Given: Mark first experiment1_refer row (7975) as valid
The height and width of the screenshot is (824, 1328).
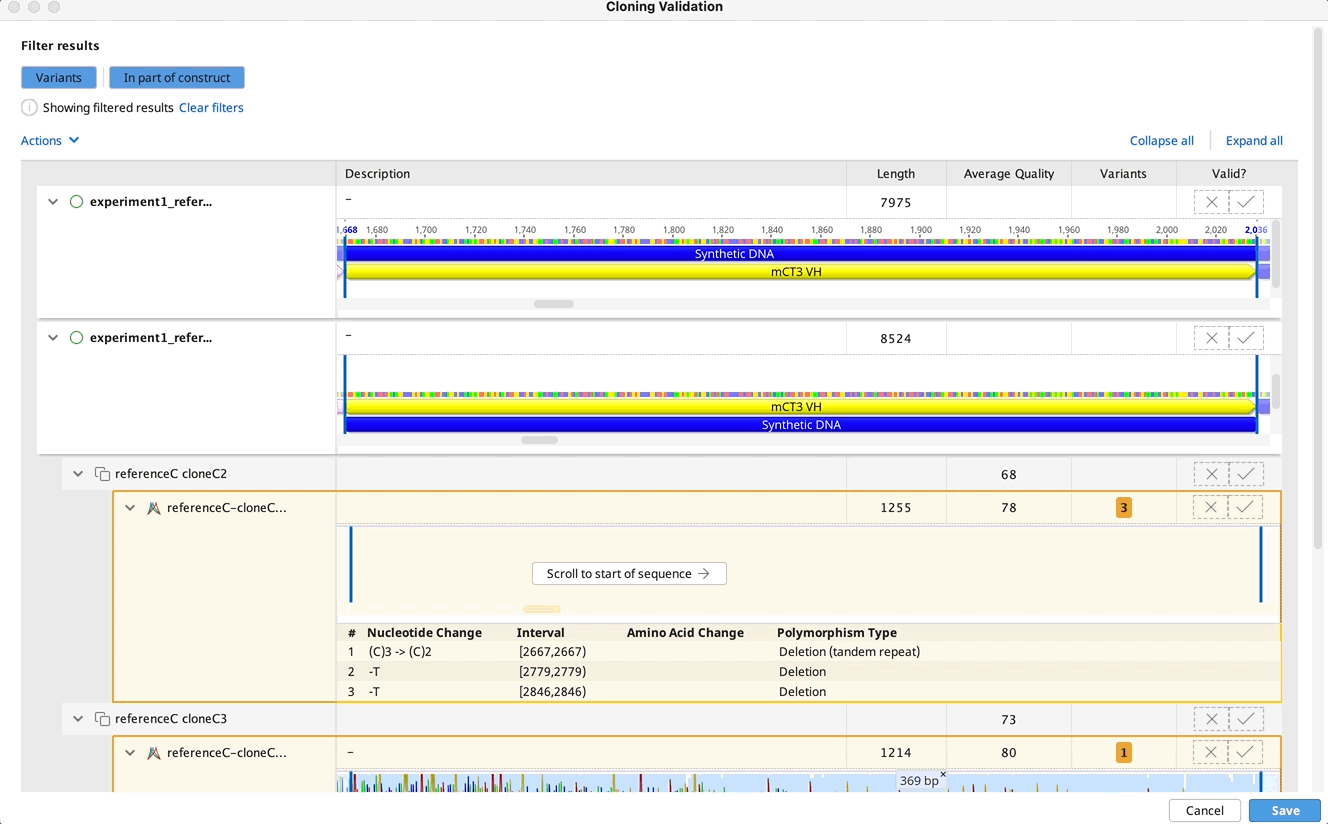Looking at the screenshot, I should point(1246,202).
